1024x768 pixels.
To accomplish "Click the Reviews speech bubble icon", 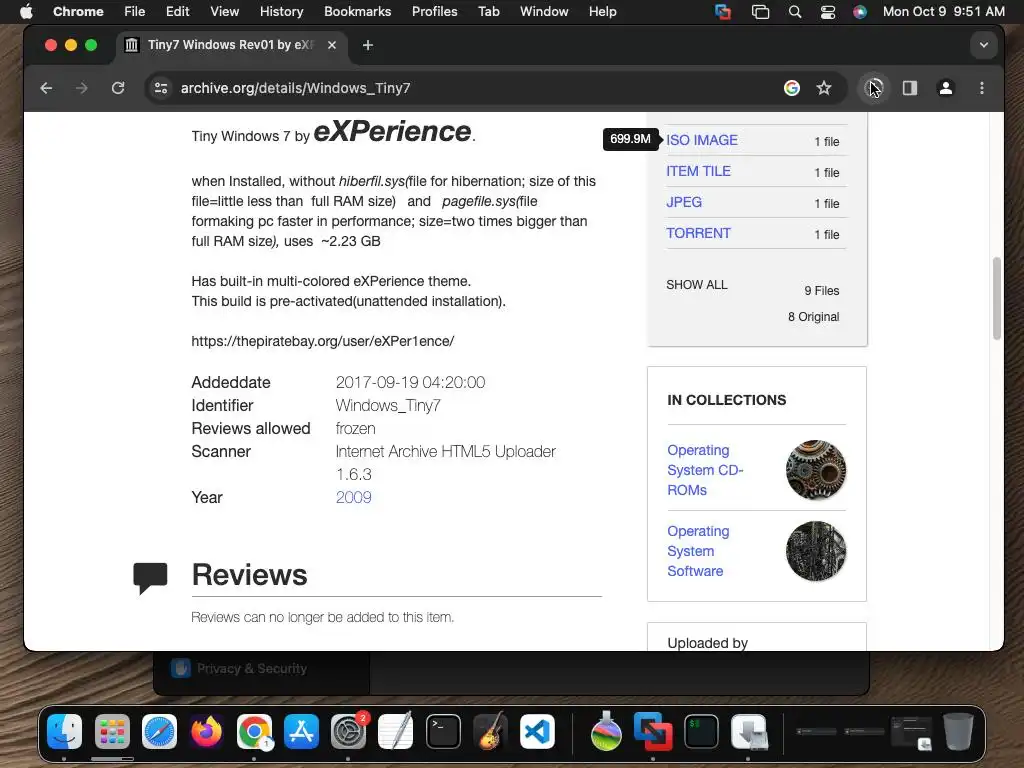I will pyautogui.click(x=150, y=577).
